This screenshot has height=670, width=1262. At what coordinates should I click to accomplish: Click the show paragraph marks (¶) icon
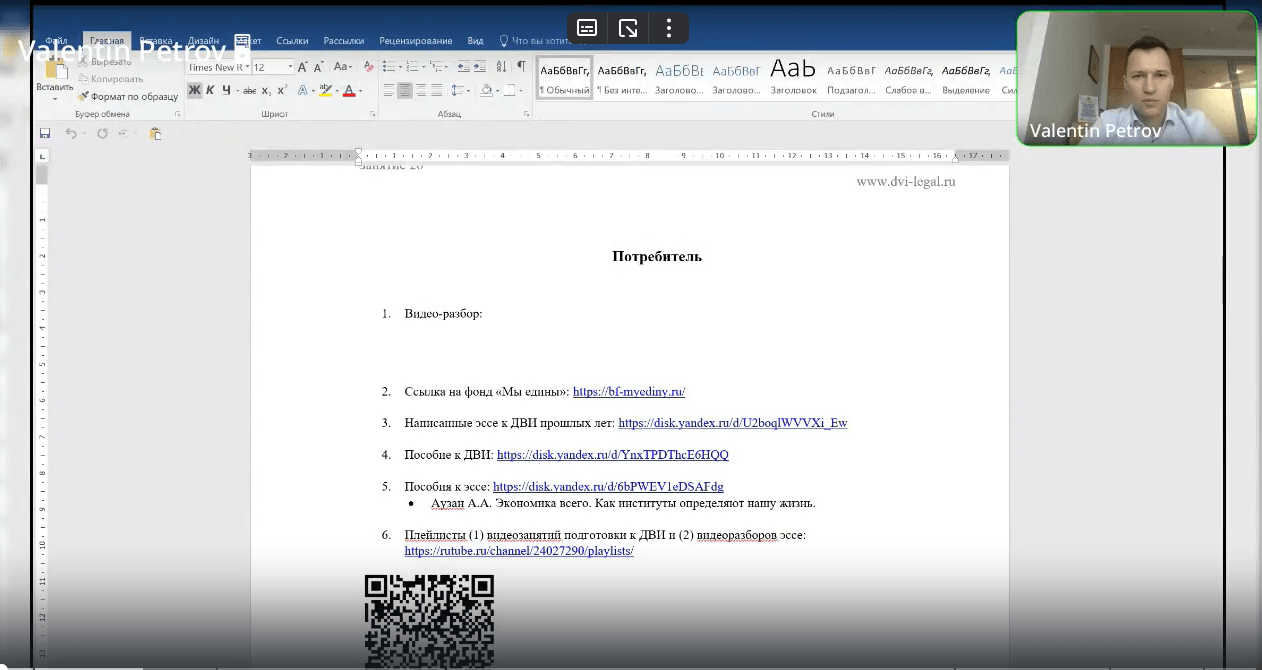(521, 67)
